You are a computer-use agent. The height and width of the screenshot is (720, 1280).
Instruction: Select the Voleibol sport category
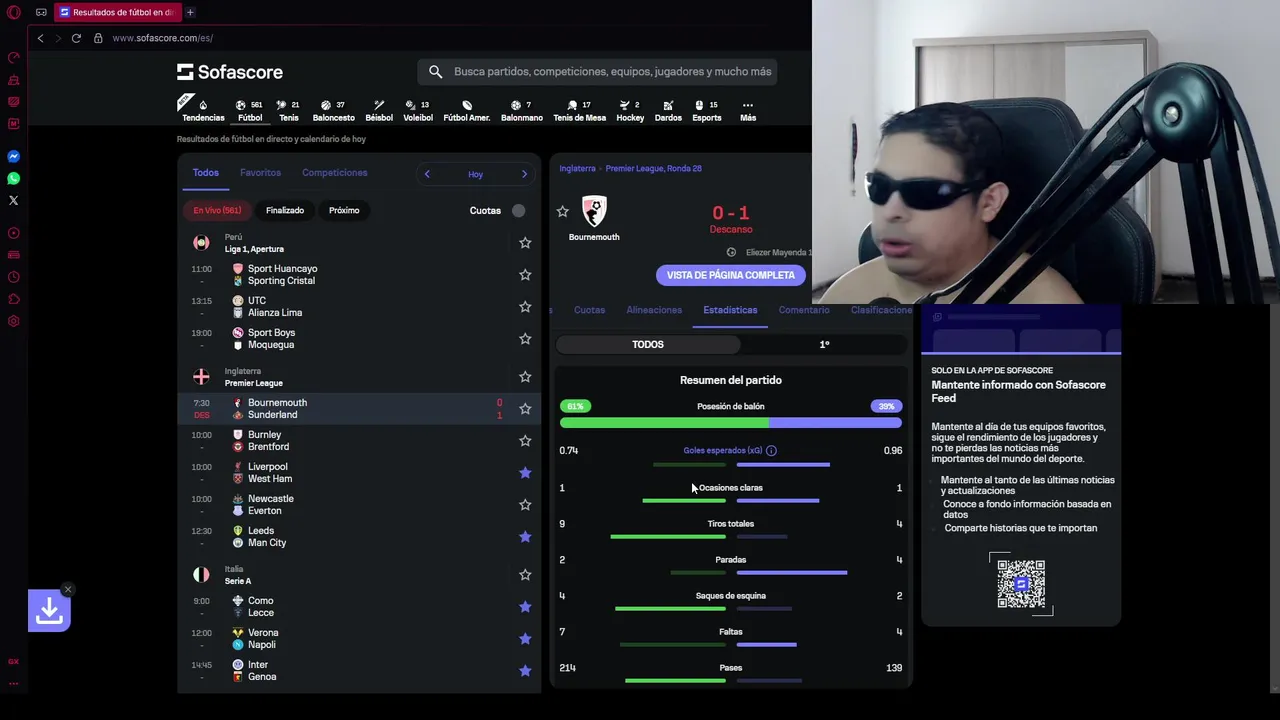(418, 111)
